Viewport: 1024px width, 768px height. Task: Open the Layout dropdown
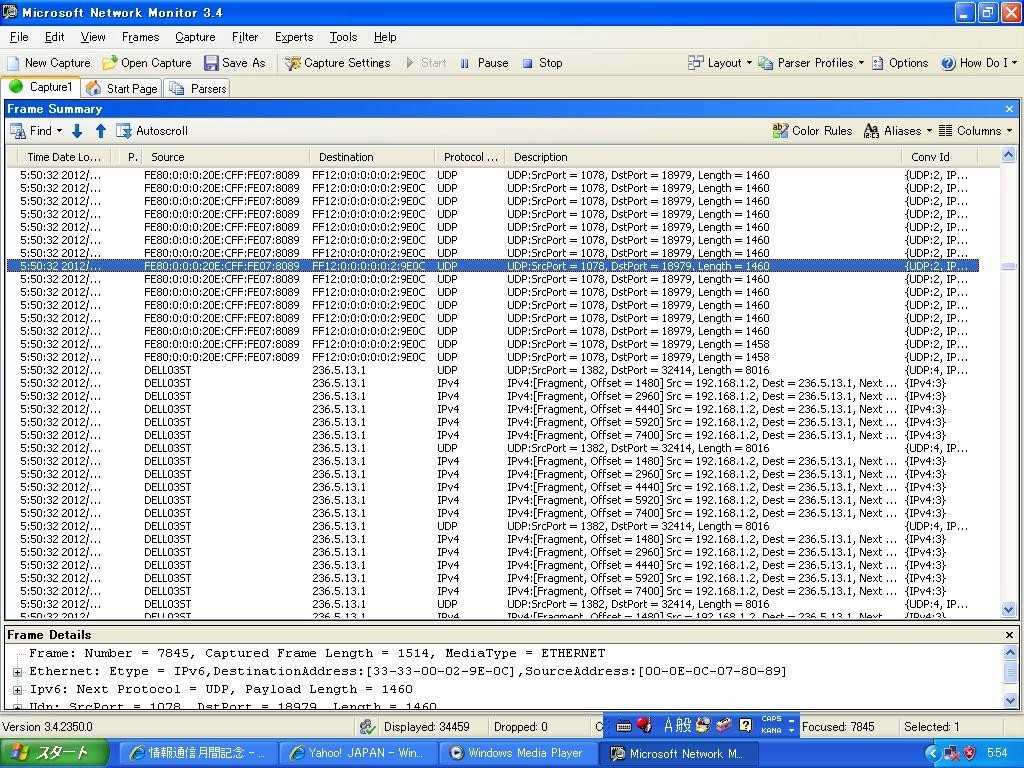tap(720, 63)
